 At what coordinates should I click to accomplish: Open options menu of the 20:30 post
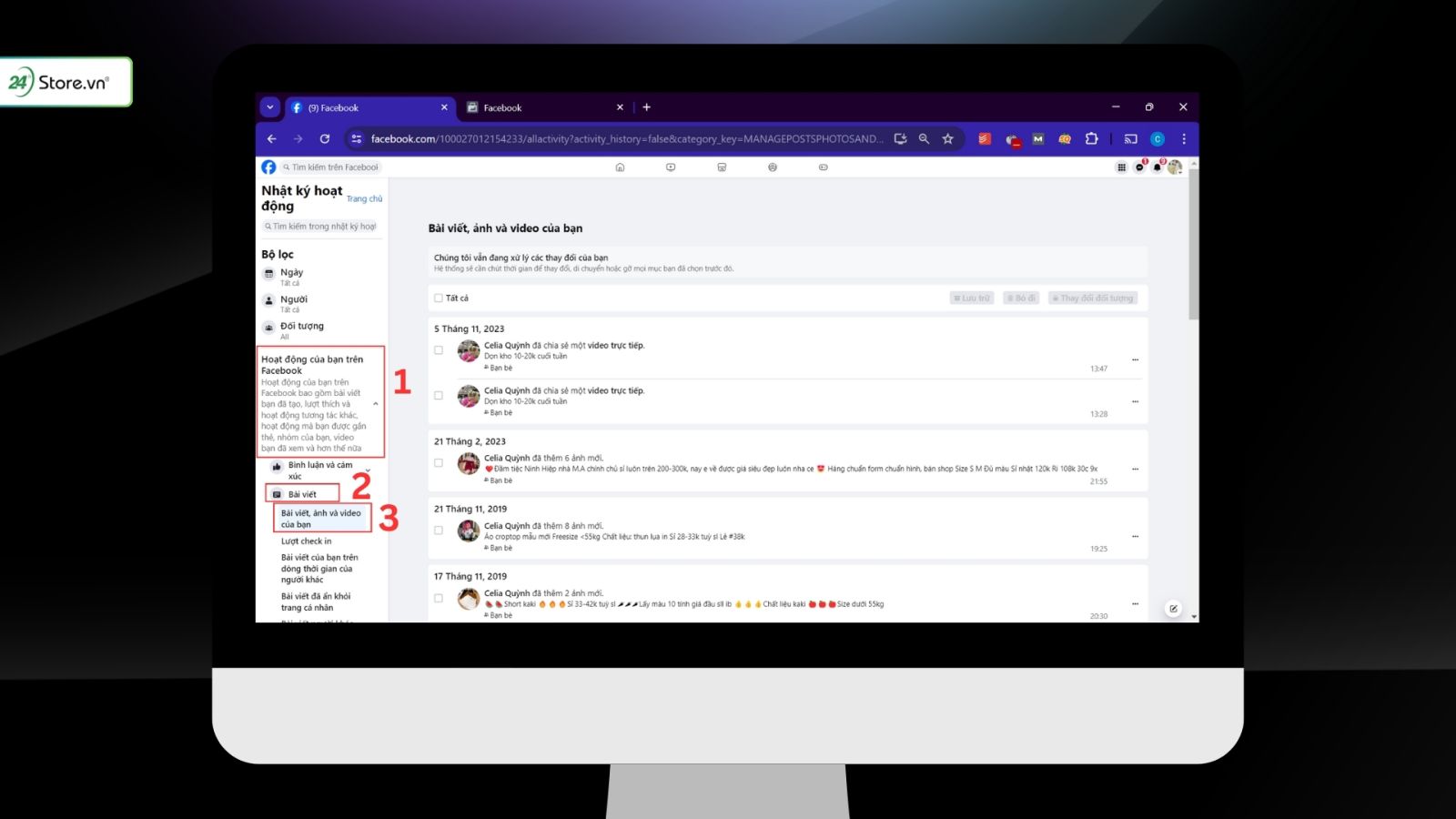(1135, 604)
